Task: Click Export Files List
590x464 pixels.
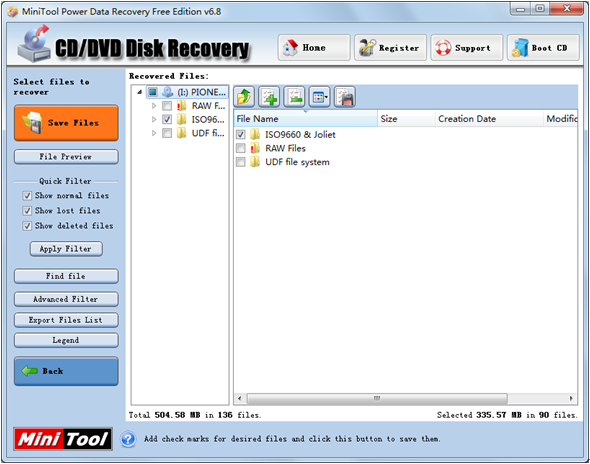Action: pyautogui.click(x=66, y=320)
